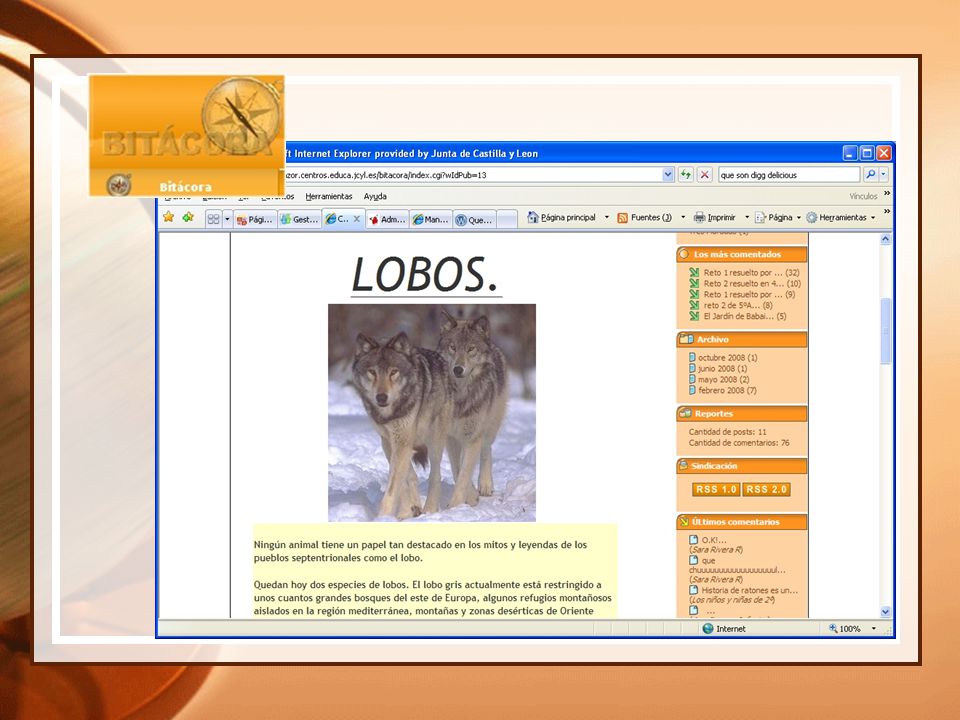The height and width of the screenshot is (720, 960).
Task: Open the Quick Tabs grid icon
Action: tap(213, 219)
